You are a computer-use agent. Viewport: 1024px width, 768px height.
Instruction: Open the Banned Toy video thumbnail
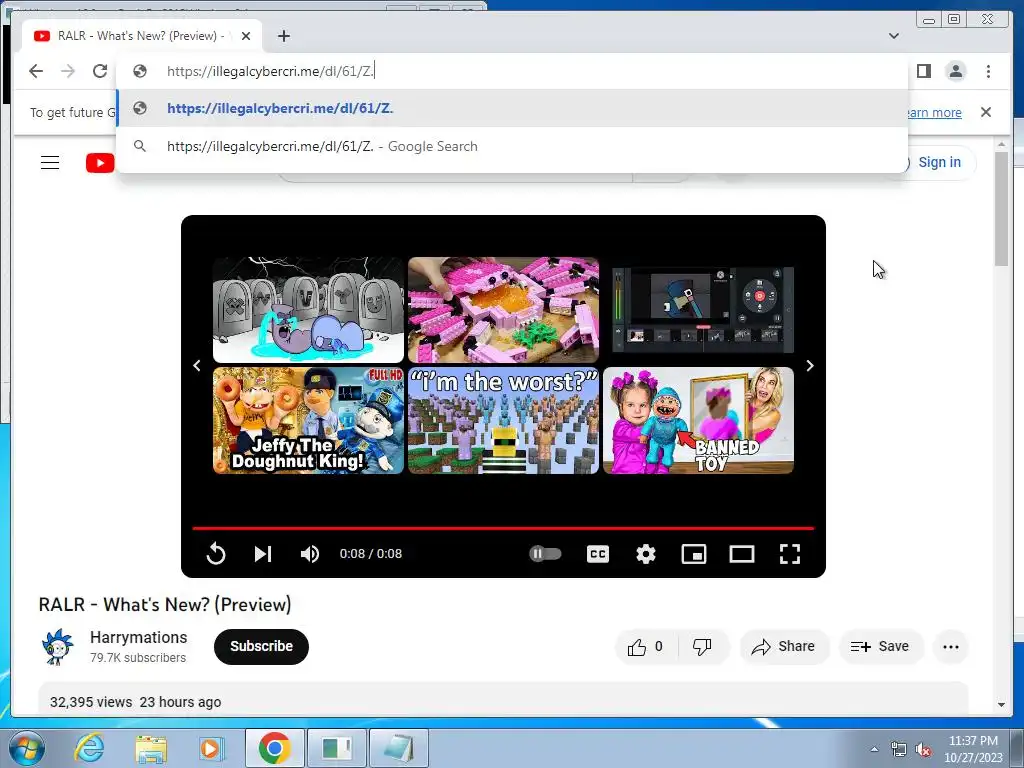(x=698, y=420)
